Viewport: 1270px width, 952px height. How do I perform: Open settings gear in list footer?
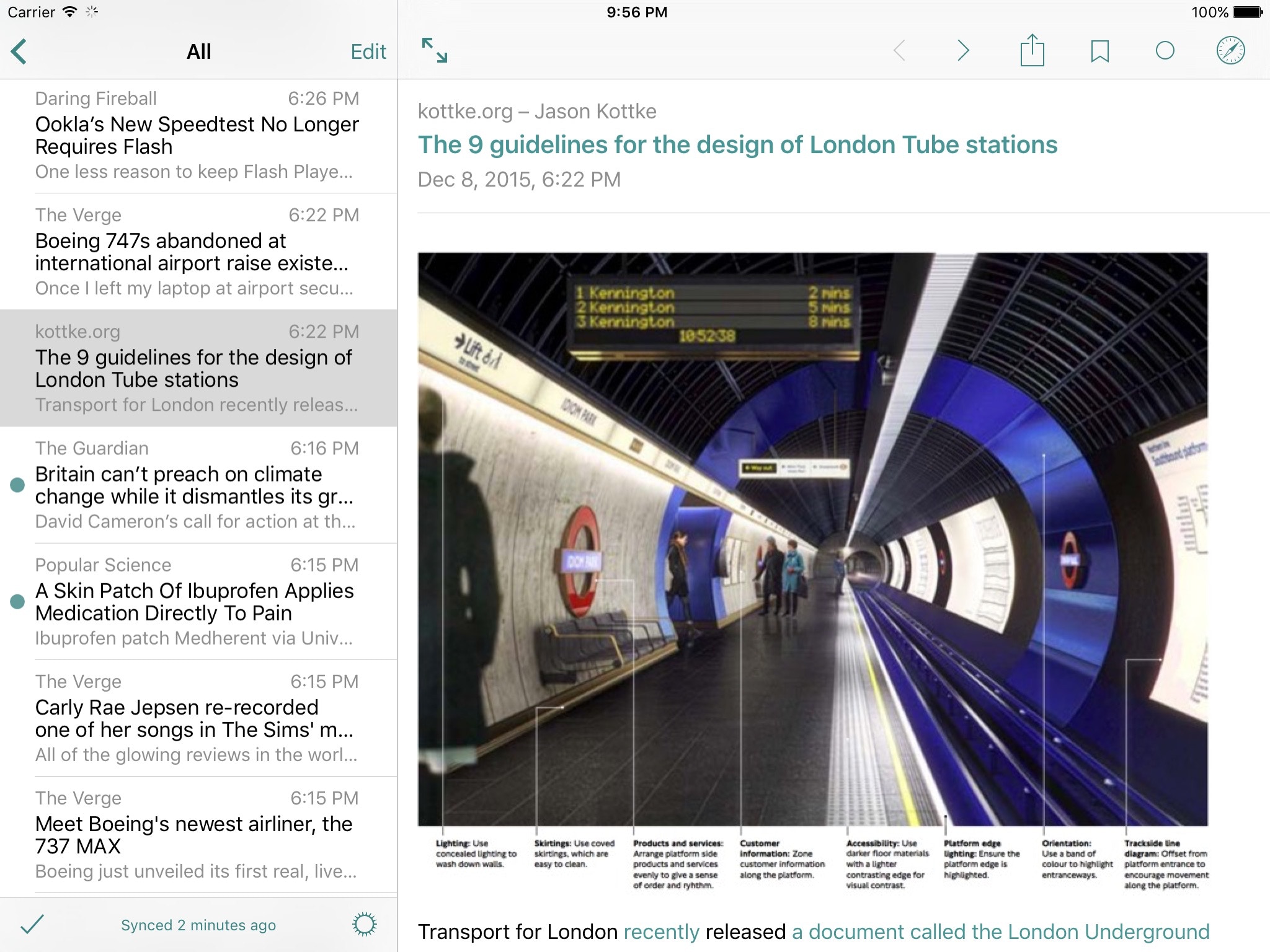[365, 924]
